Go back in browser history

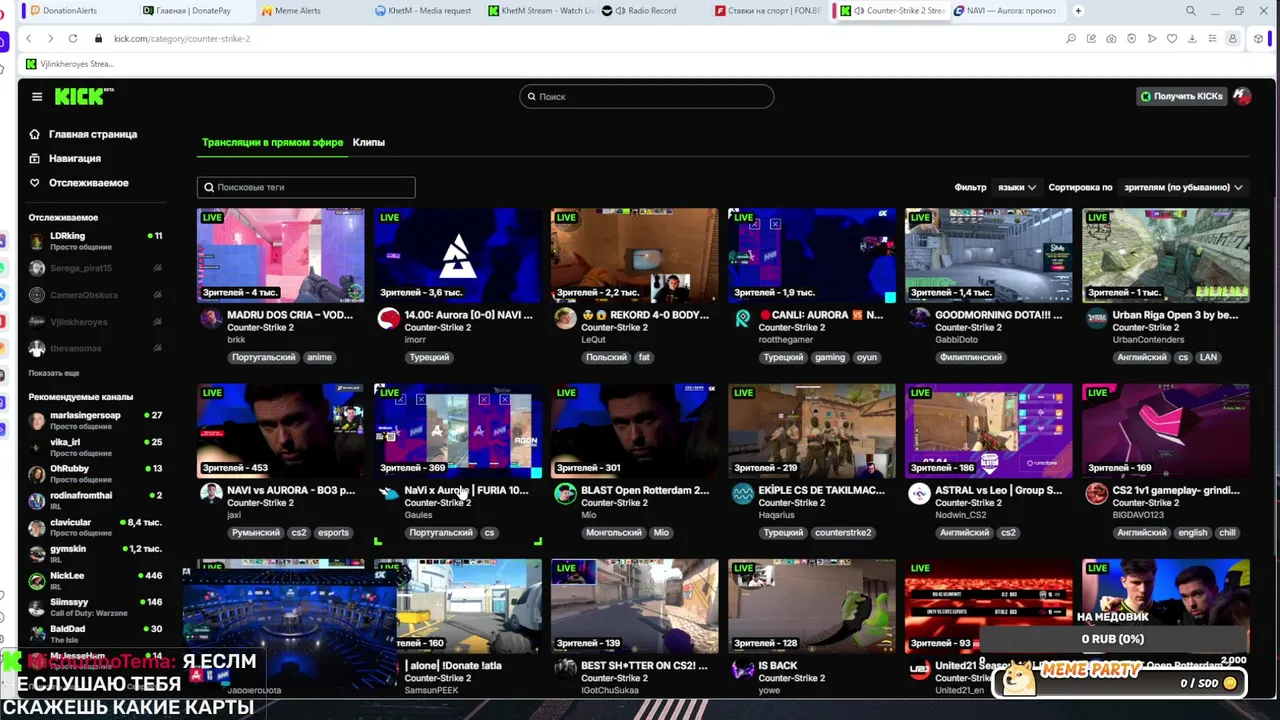(x=29, y=38)
